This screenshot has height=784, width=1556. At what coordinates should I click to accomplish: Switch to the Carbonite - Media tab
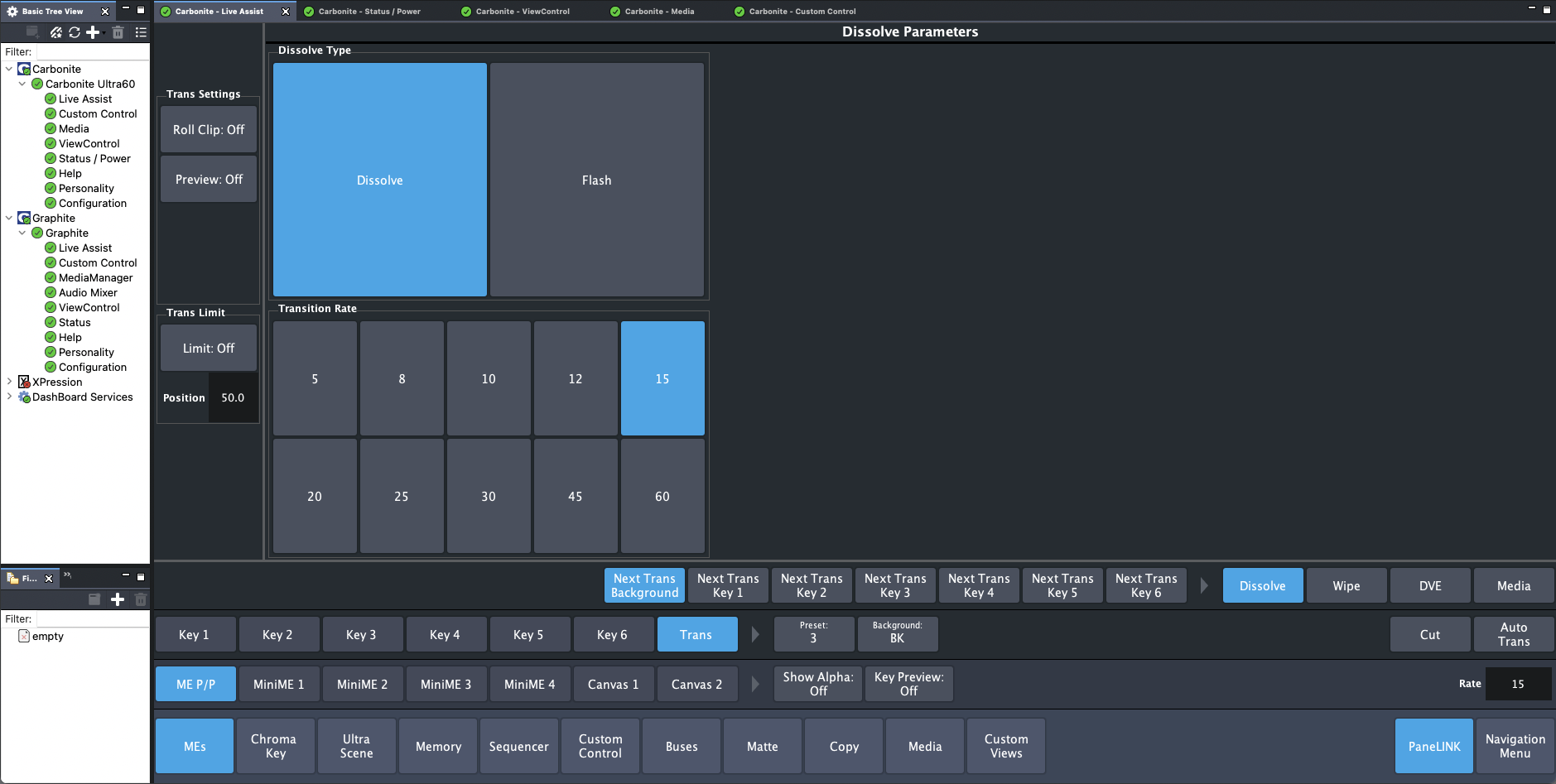(x=659, y=12)
